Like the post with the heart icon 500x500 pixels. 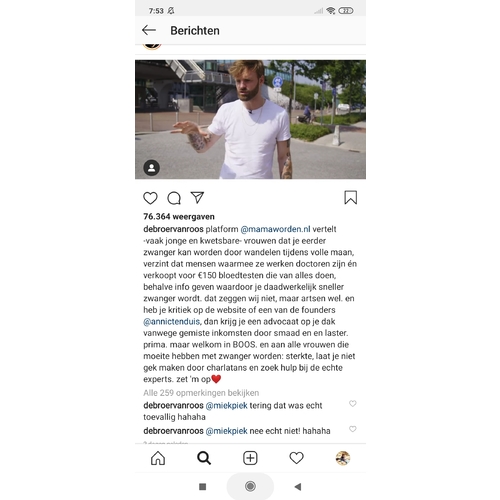[x=150, y=198]
